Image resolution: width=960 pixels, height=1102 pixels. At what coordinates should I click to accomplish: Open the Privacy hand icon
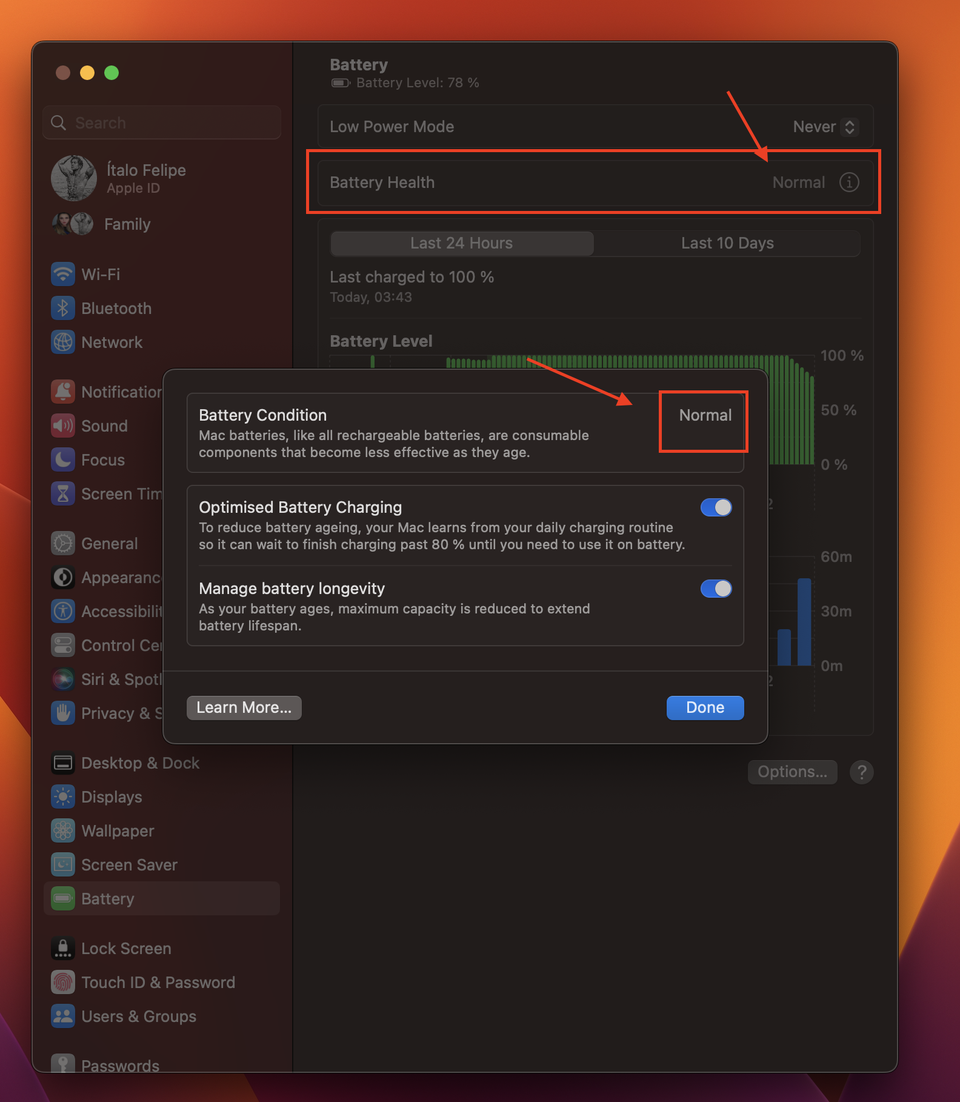63,713
